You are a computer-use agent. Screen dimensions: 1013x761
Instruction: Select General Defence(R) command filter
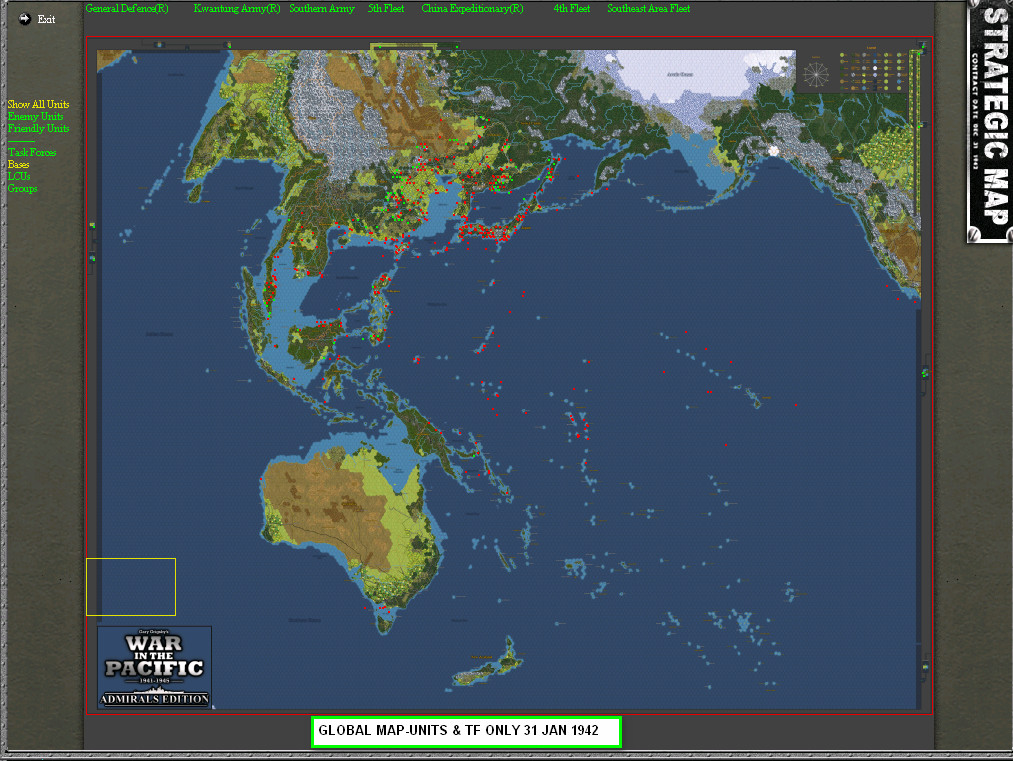click(x=127, y=8)
